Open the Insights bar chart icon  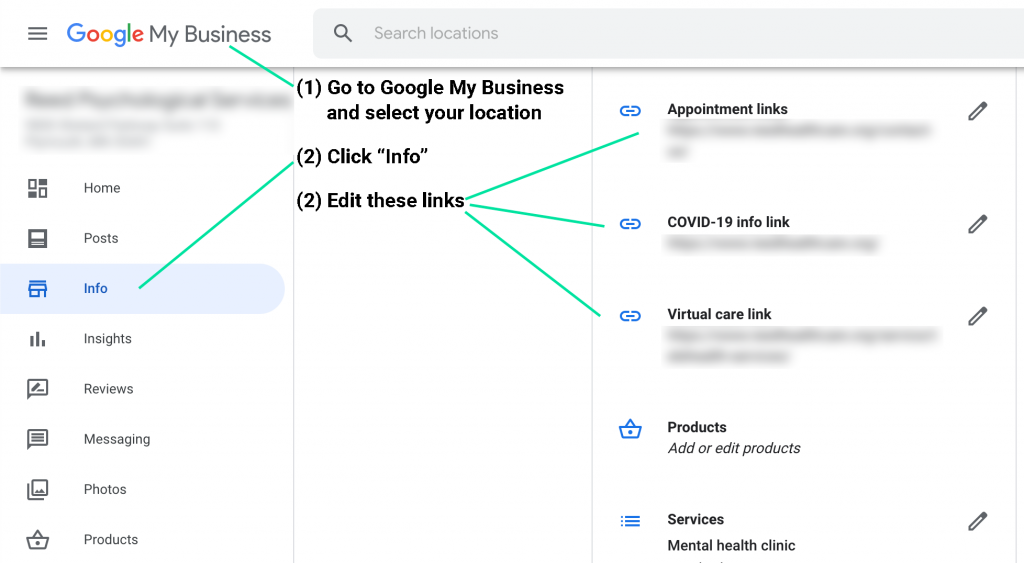tap(38, 339)
